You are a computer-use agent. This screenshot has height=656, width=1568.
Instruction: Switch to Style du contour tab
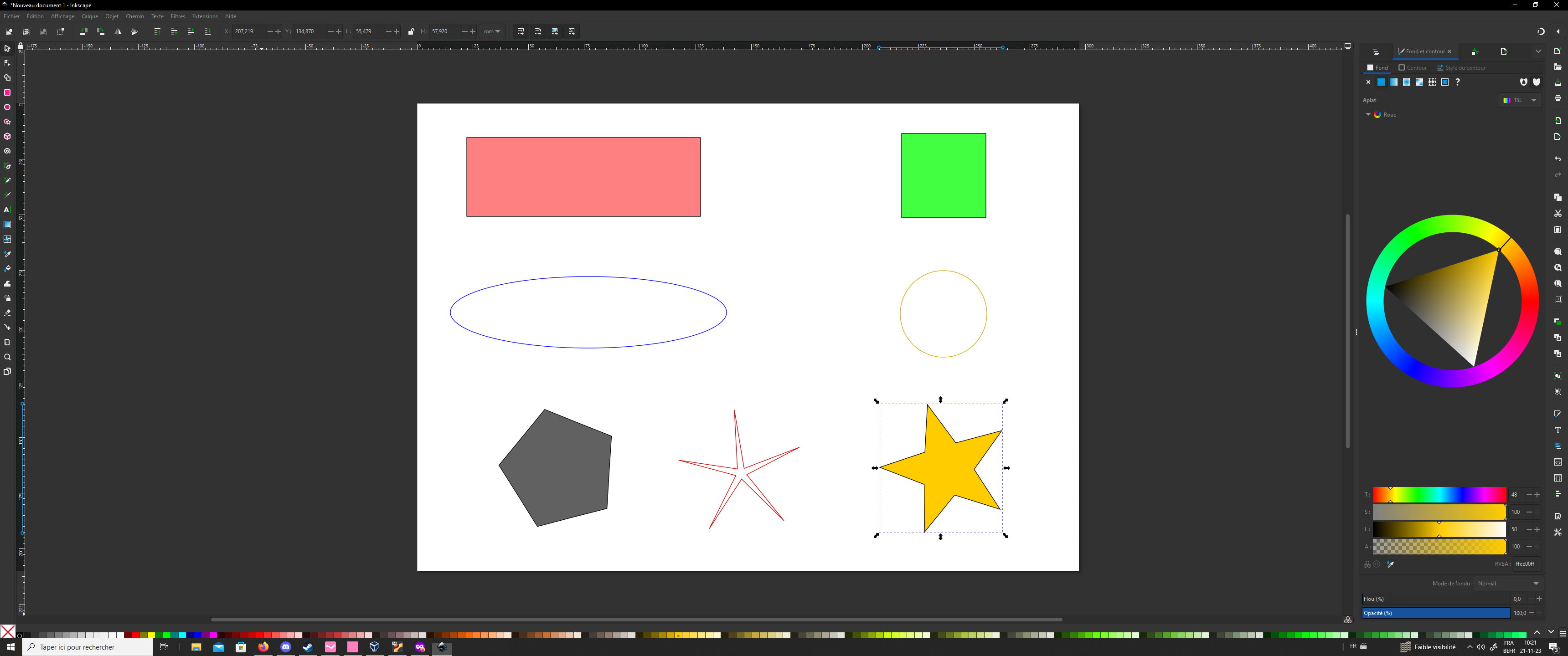coord(1461,67)
